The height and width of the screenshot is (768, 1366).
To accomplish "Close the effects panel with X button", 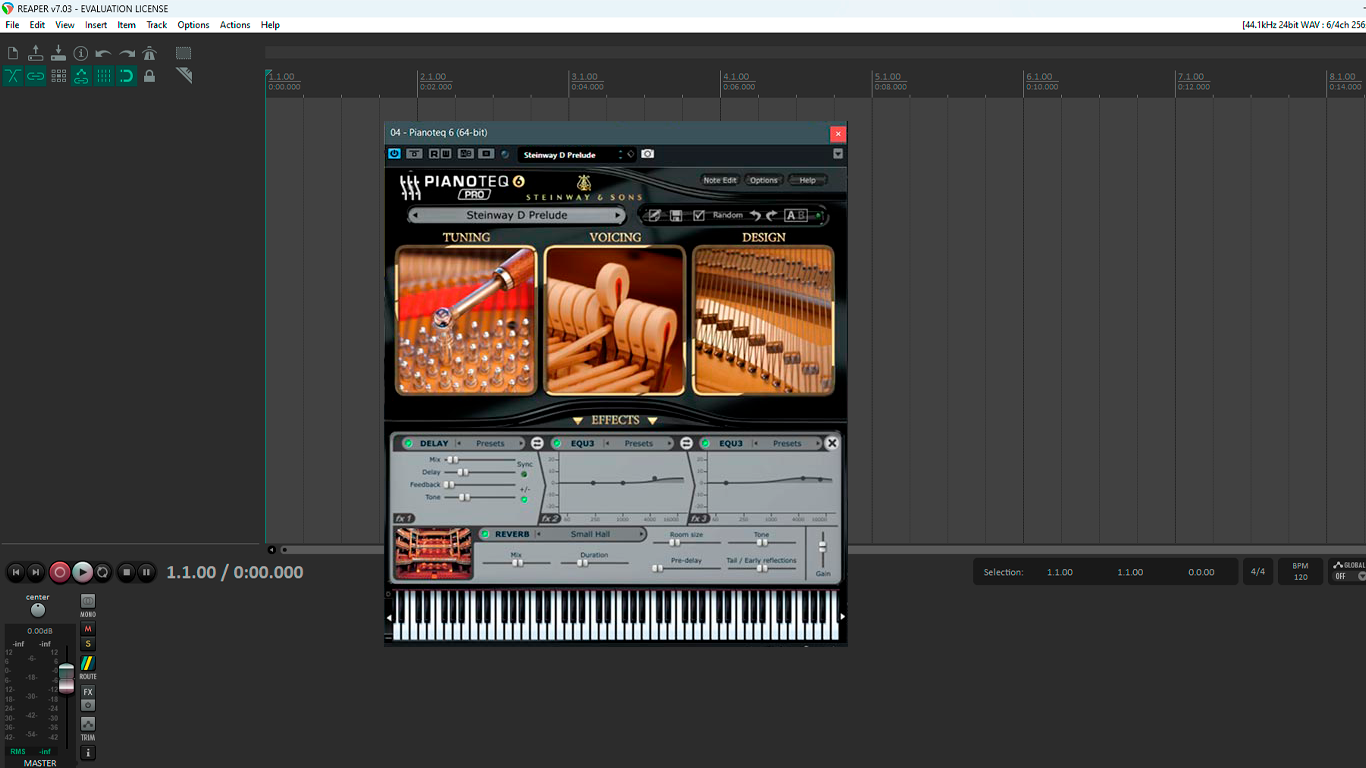I will [831, 443].
